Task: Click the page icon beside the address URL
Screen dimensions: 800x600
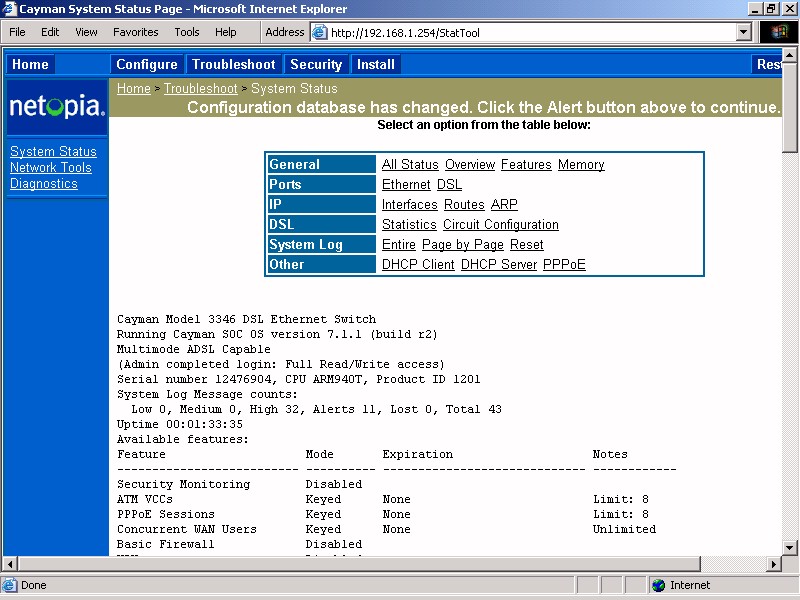Action: 319,32
